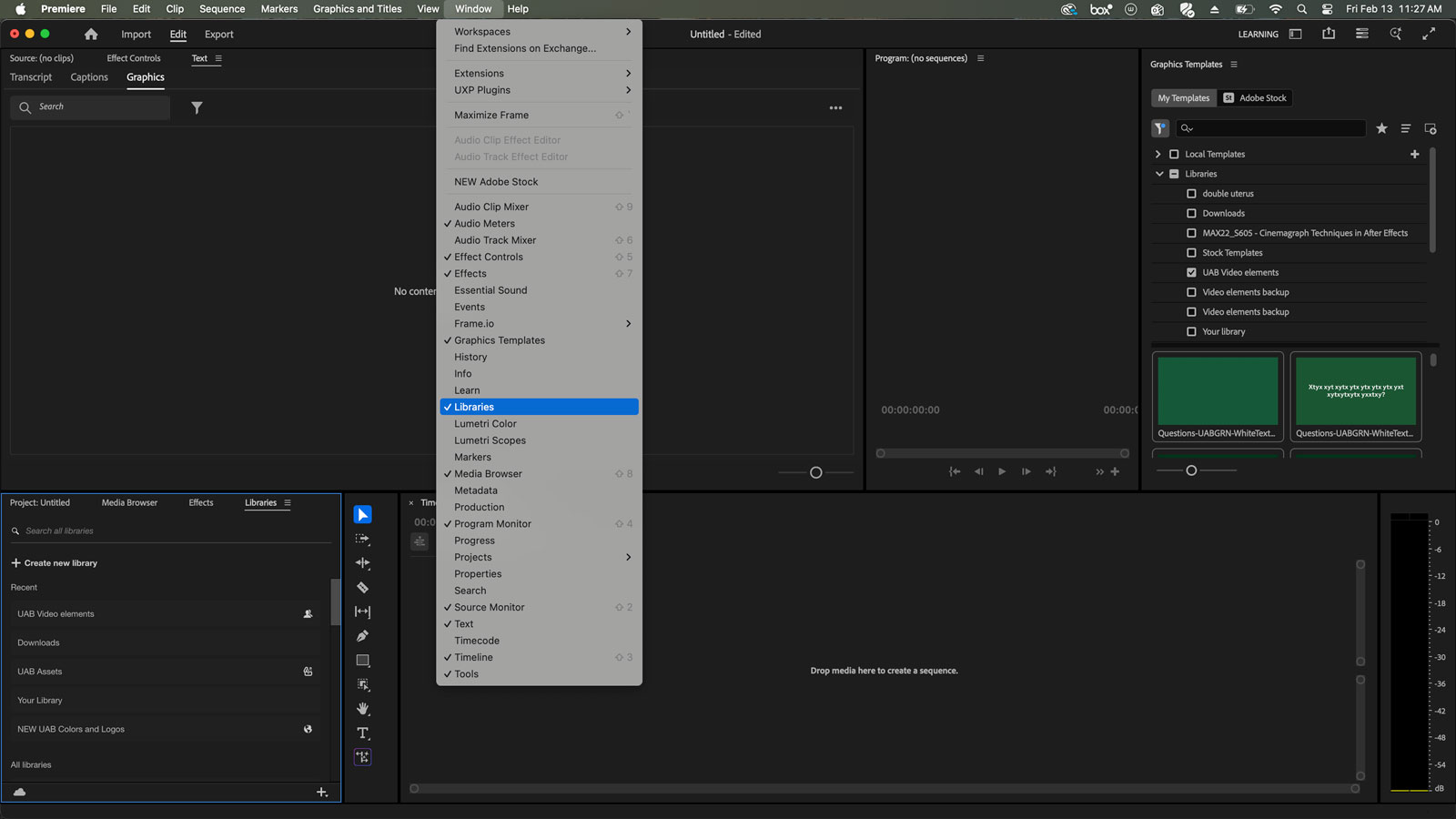Click the Search all libraries field

pyautogui.click(x=169, y=531)
